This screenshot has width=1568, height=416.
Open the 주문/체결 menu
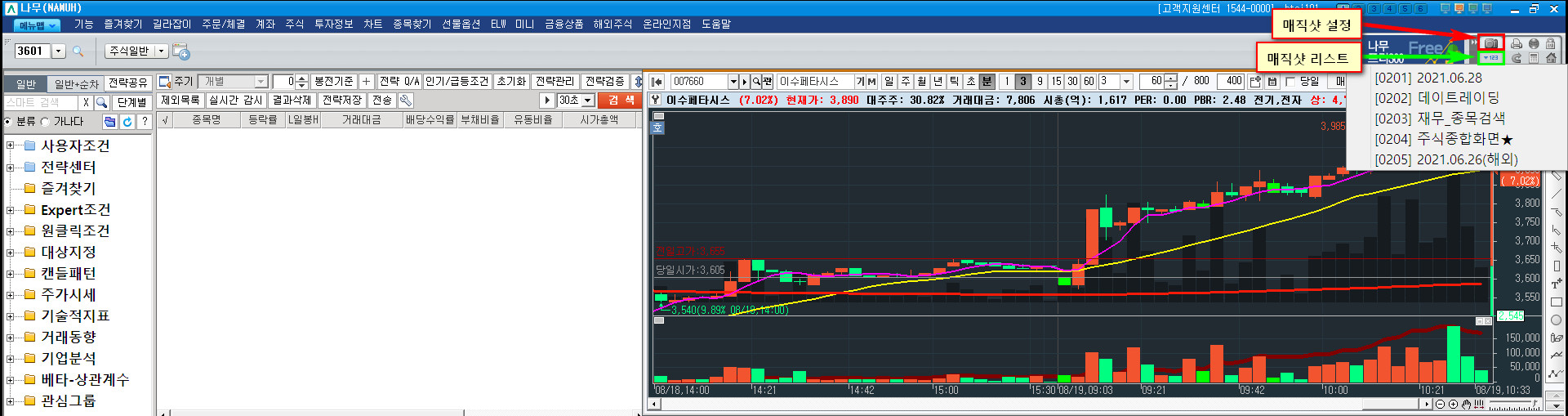click(x=224, y=25)
